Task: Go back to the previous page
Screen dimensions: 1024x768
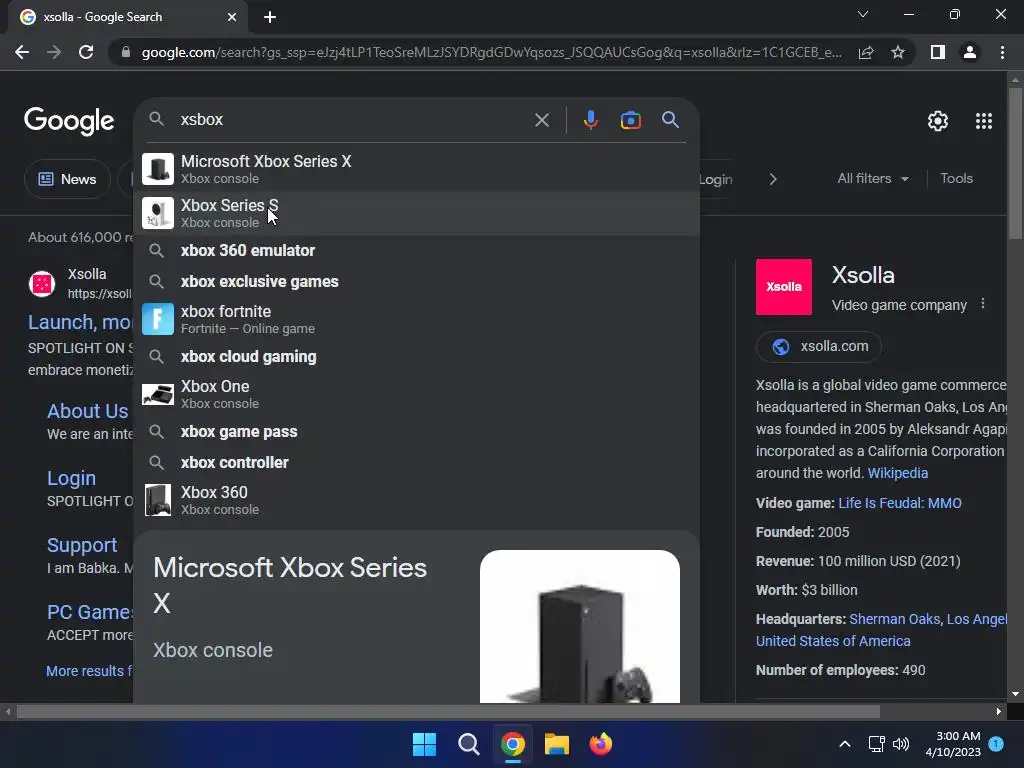Action: coord(22,52)
